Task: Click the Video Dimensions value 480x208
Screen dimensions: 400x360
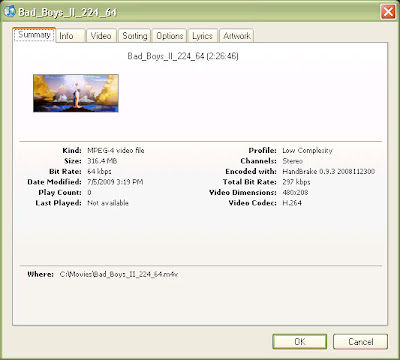Action: pos(295,193)
